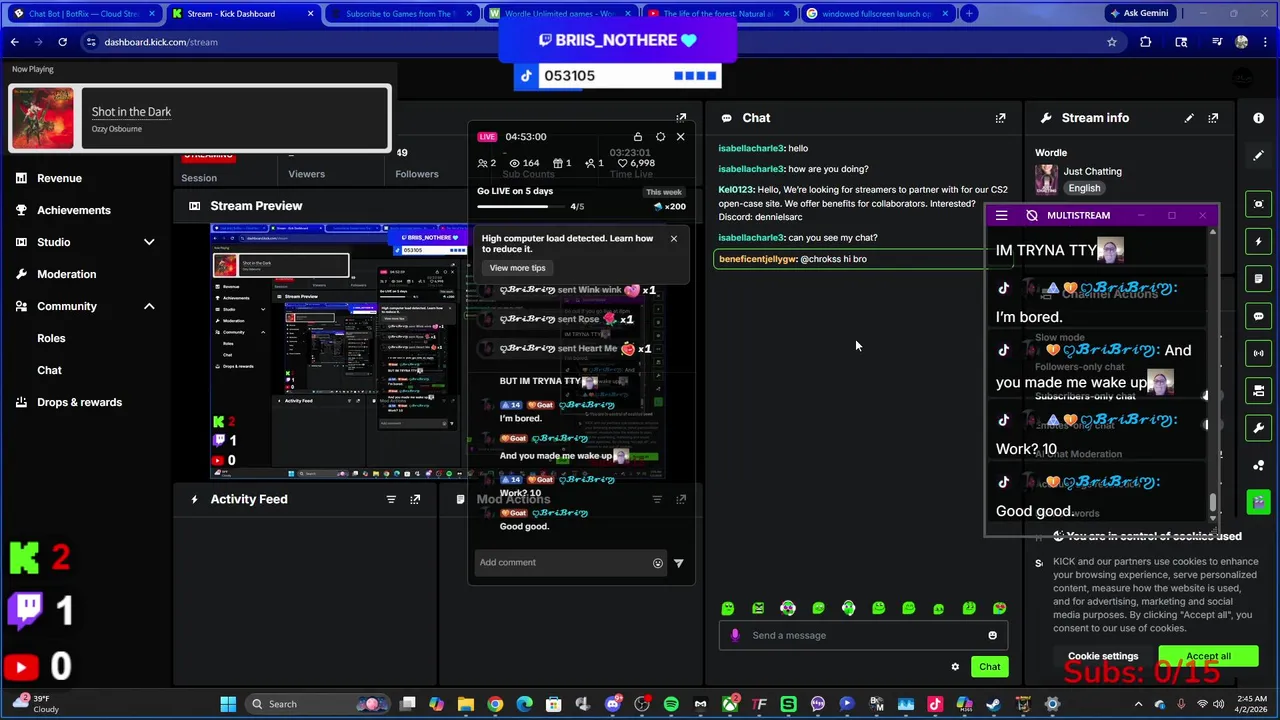The image size is (1280, 720).
Task: Reload the dashboard page
Action: tap(62, 42)
